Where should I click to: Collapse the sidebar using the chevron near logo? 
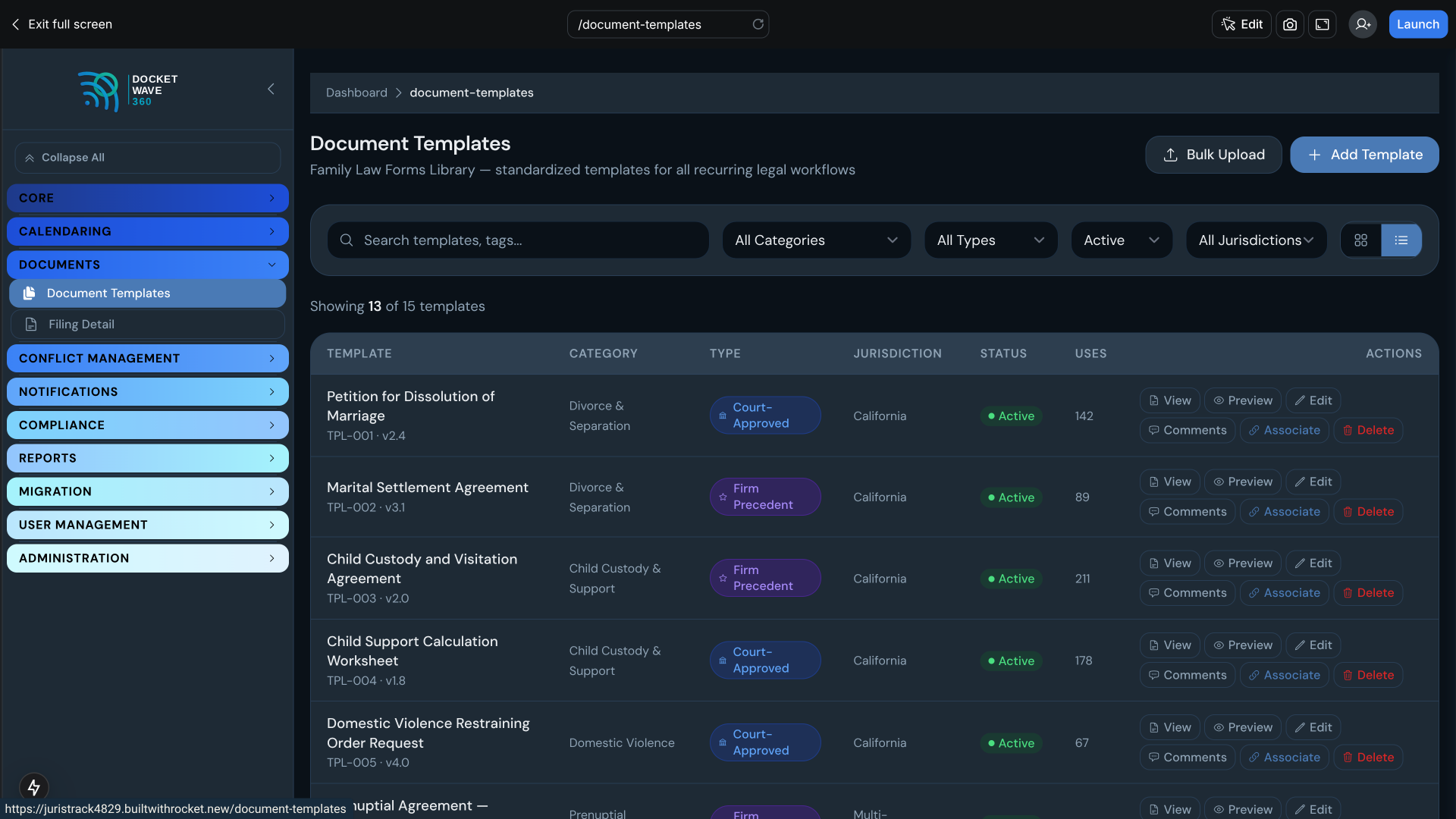(x=271, y=89)
